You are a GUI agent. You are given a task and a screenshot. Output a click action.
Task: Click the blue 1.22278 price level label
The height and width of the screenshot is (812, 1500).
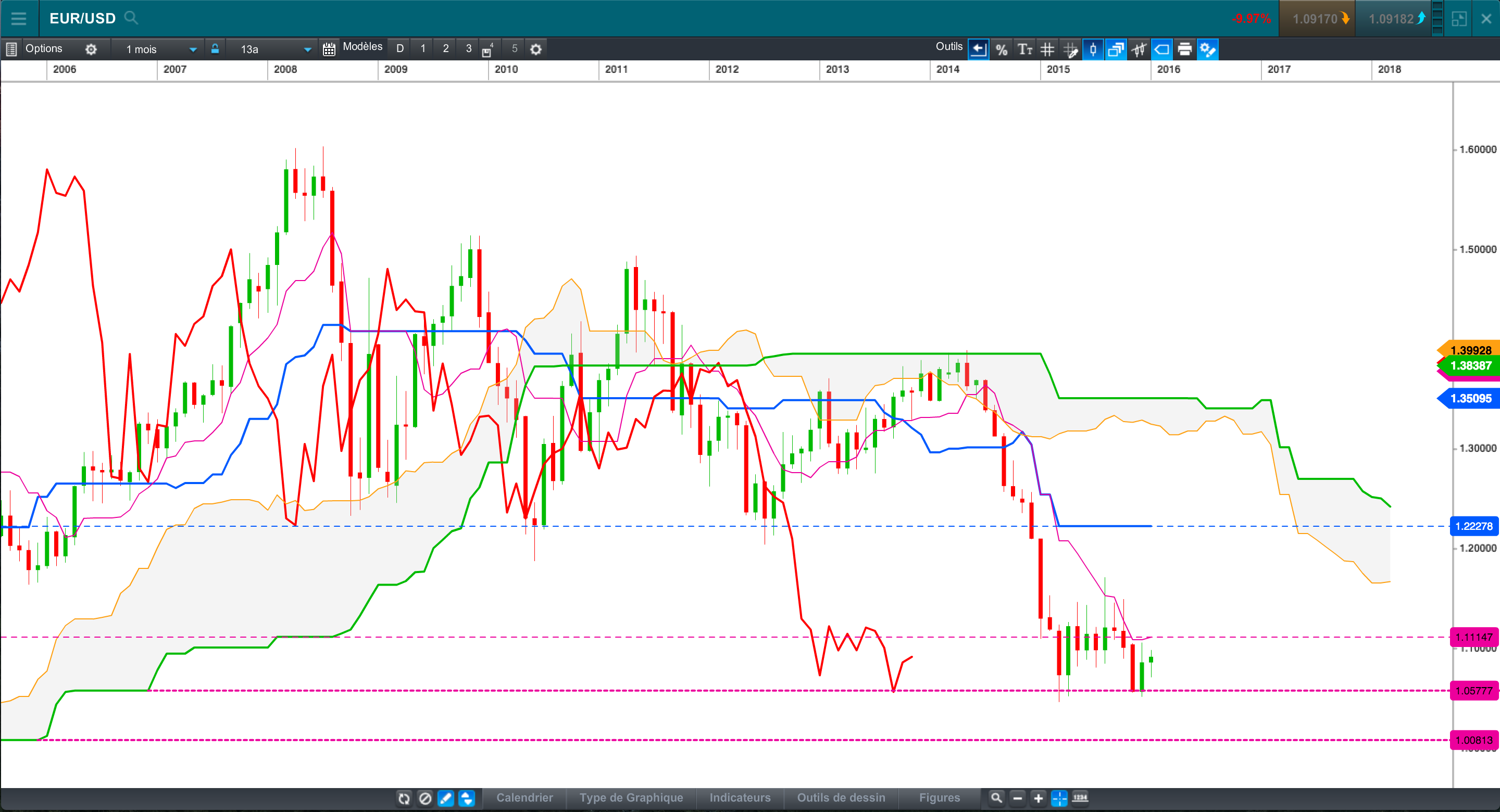1474,526
